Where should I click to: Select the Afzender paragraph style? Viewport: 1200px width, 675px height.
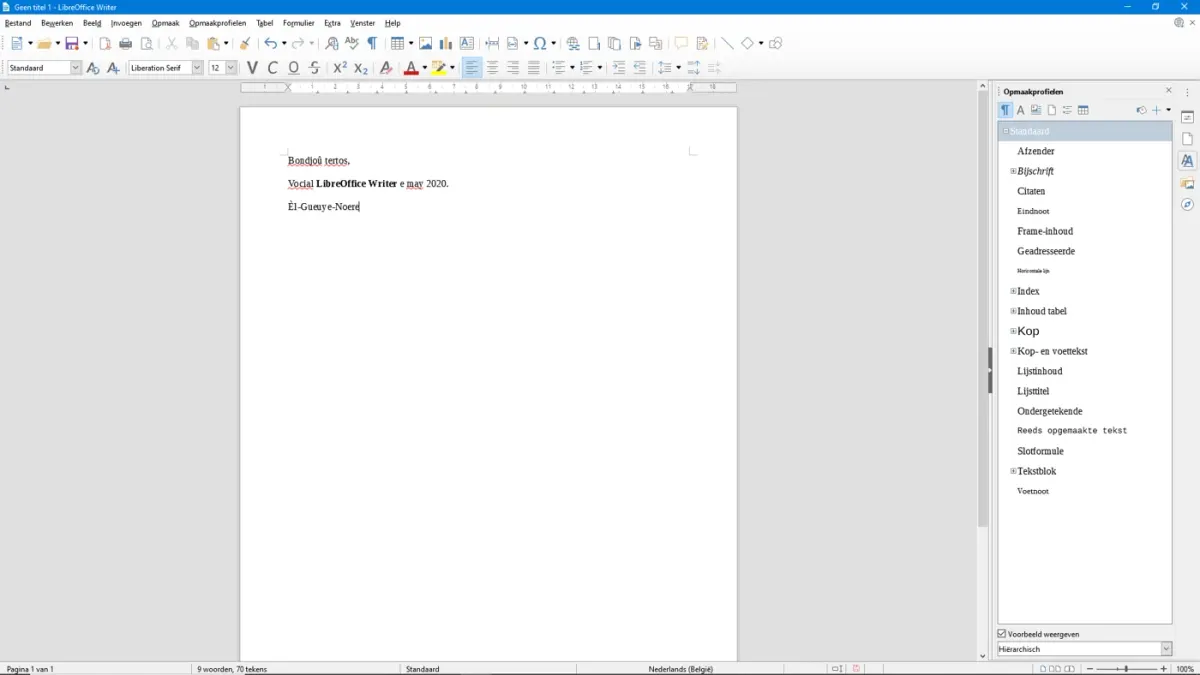coord(1036,151)
